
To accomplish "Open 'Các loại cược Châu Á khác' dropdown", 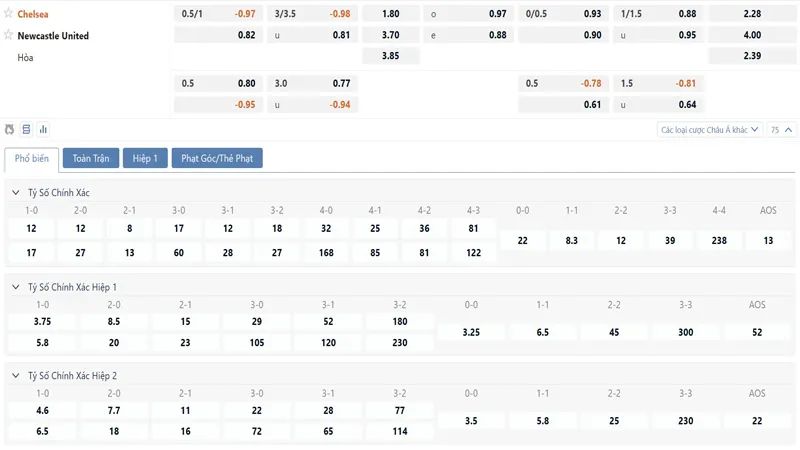I will tap(710, 129).
